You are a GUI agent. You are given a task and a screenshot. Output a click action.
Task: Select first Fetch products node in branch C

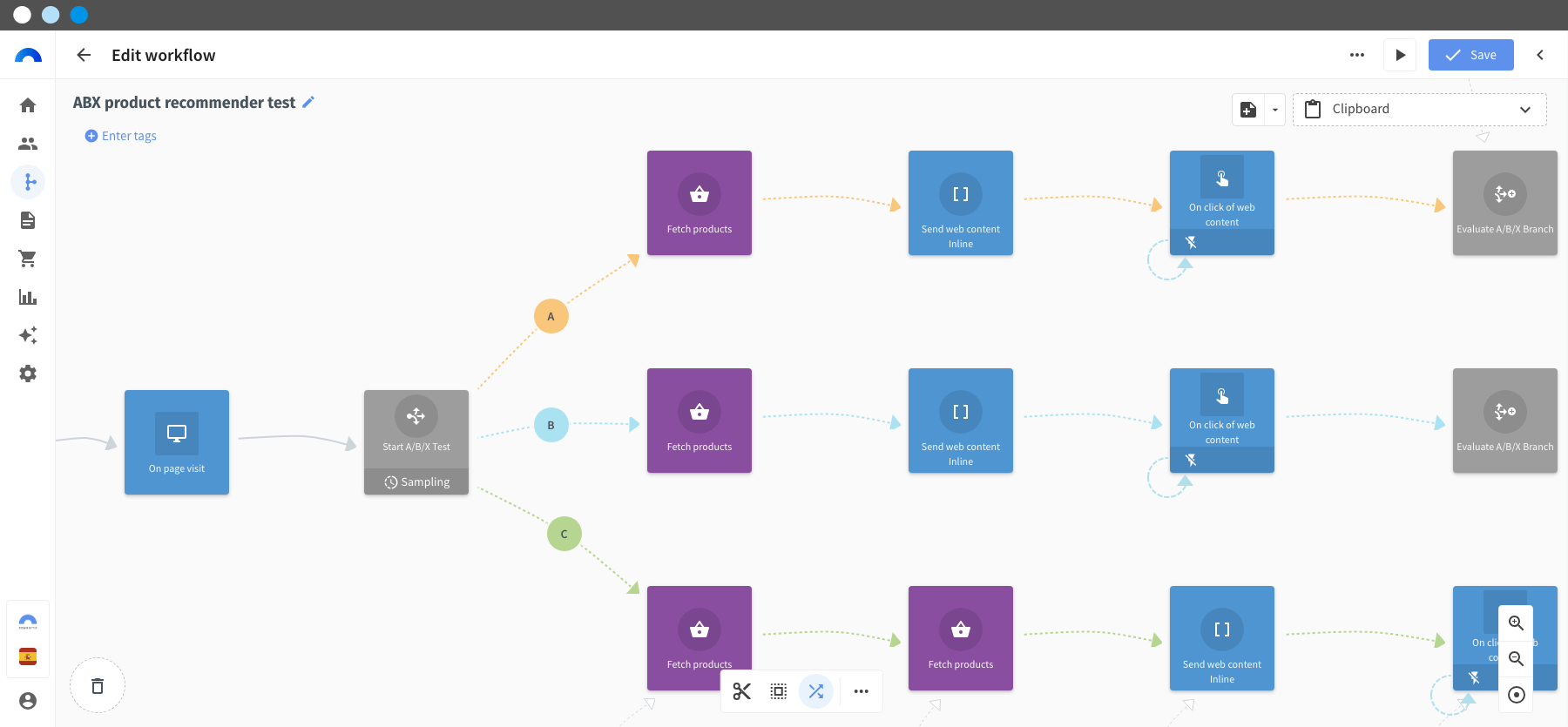point(700,638)
